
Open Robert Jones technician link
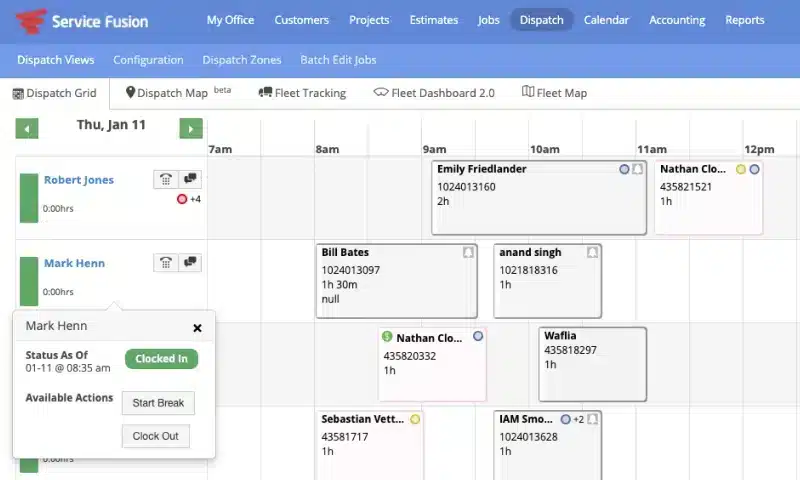coord(79,180)
